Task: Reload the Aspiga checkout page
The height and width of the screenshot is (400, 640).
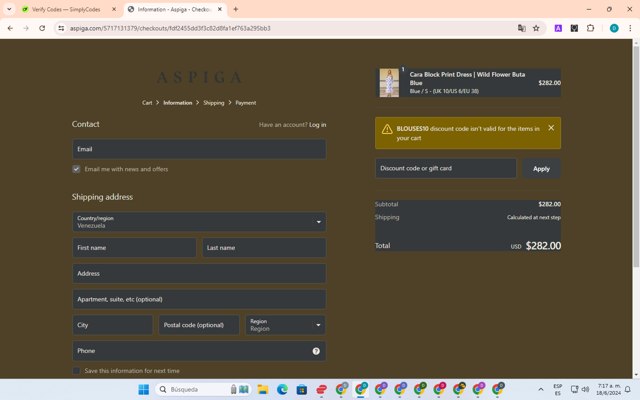Action: pyautogui.click(x=42, y=28)
